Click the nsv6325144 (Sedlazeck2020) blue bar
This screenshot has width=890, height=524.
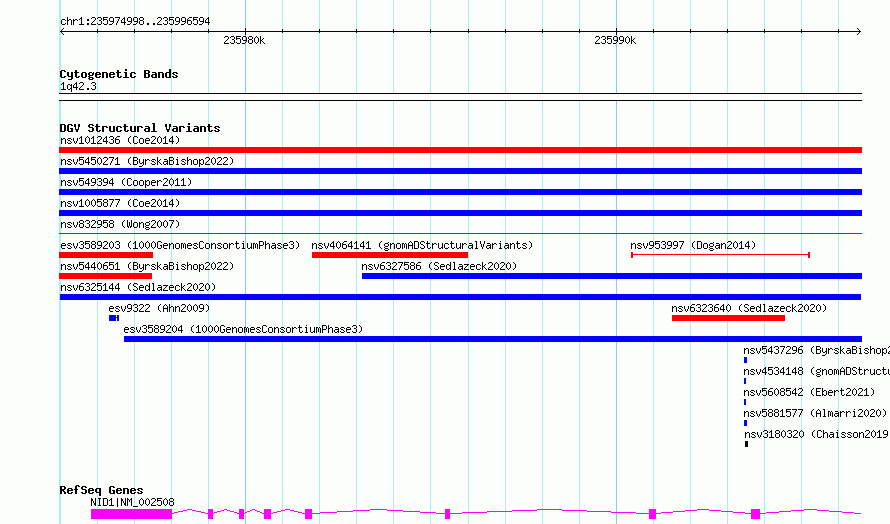(460, 297)
